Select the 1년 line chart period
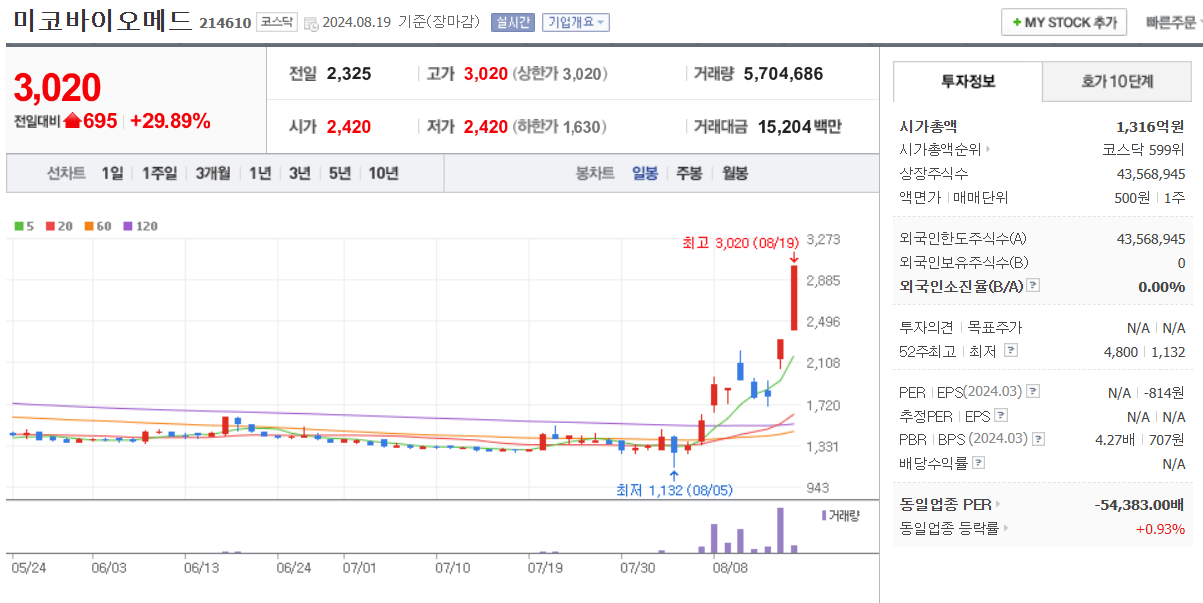 click(260, 173)
